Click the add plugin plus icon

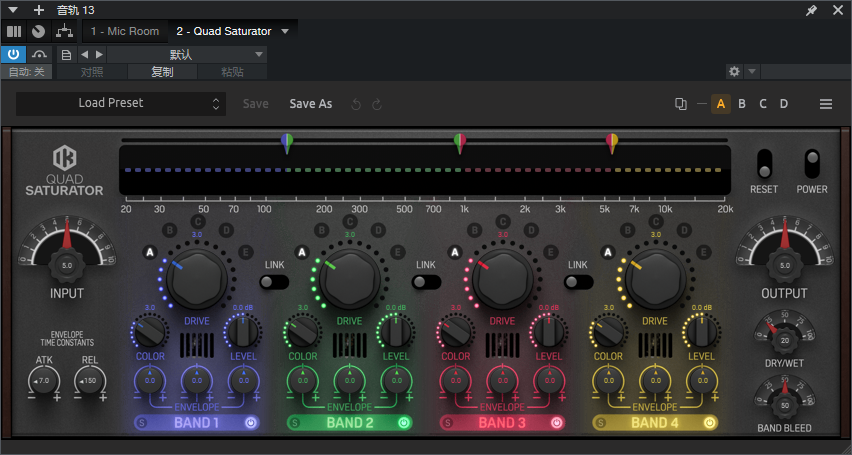click(39, 10)
